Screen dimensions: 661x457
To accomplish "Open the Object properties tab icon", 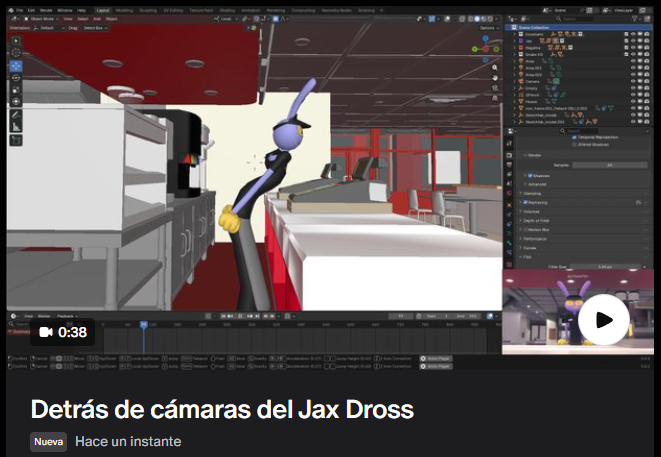I will [509, 205].
